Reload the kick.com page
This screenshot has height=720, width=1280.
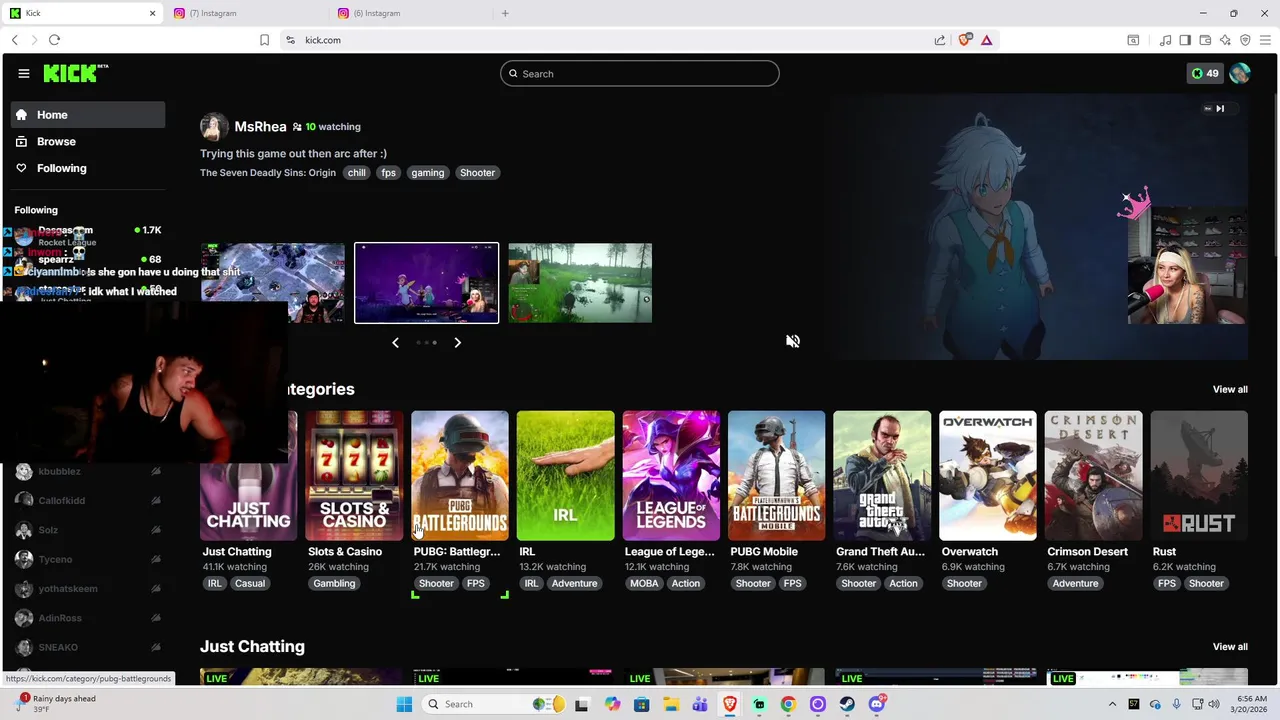click(54, 40)
